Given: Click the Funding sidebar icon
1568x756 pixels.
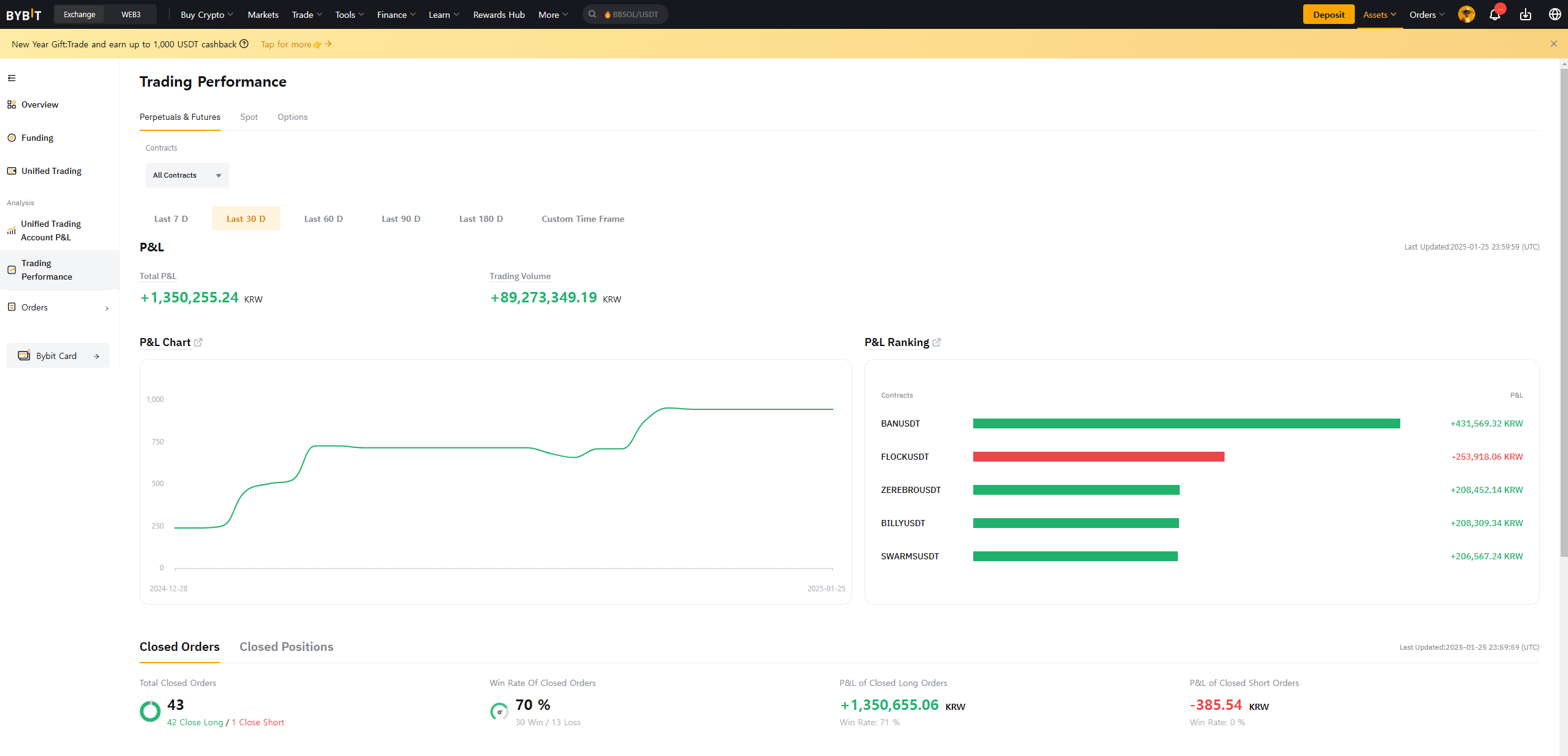Looking at the screenshot, I should coord(12,138).
